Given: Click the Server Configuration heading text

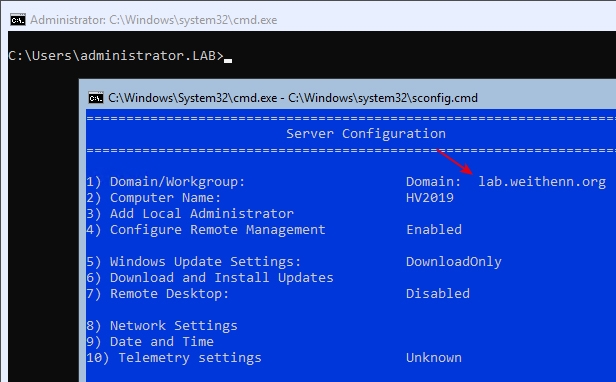Looking at the screenshot, I should pyautogui.click(x=366, y=134).
